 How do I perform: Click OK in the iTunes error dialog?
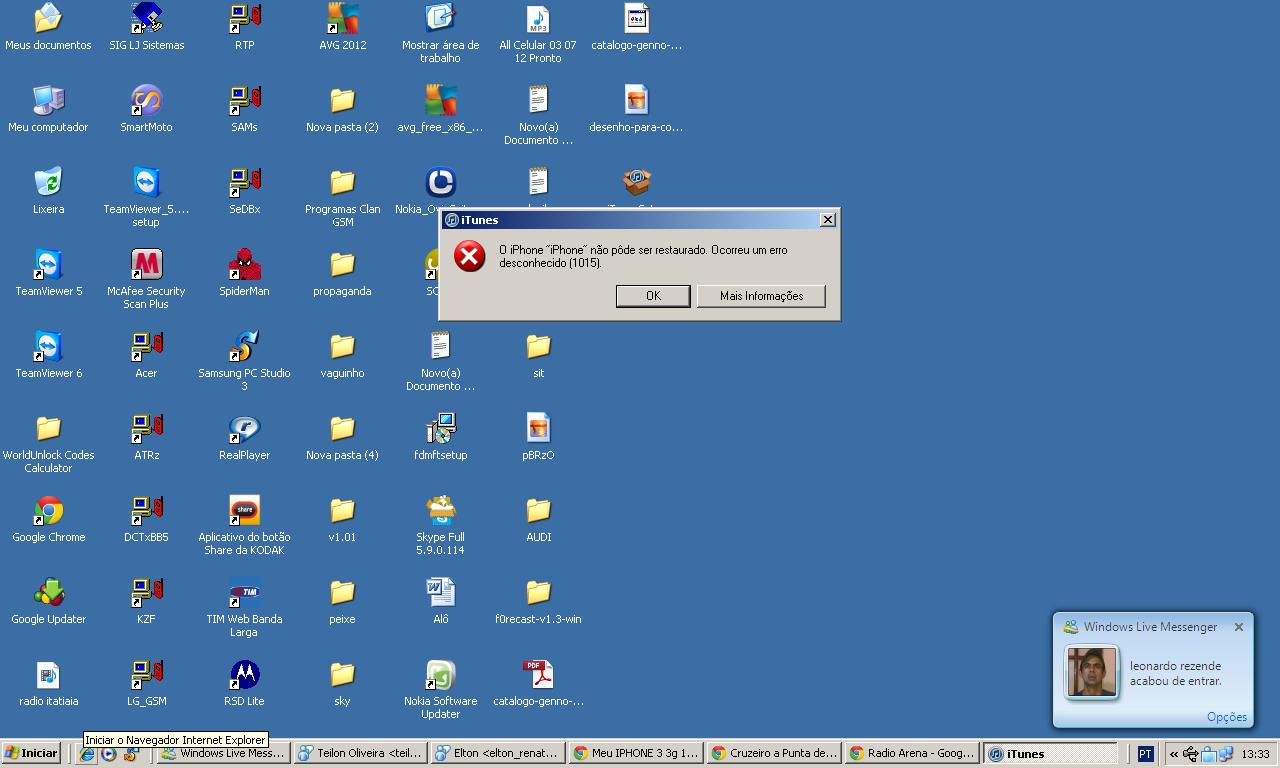653,295
